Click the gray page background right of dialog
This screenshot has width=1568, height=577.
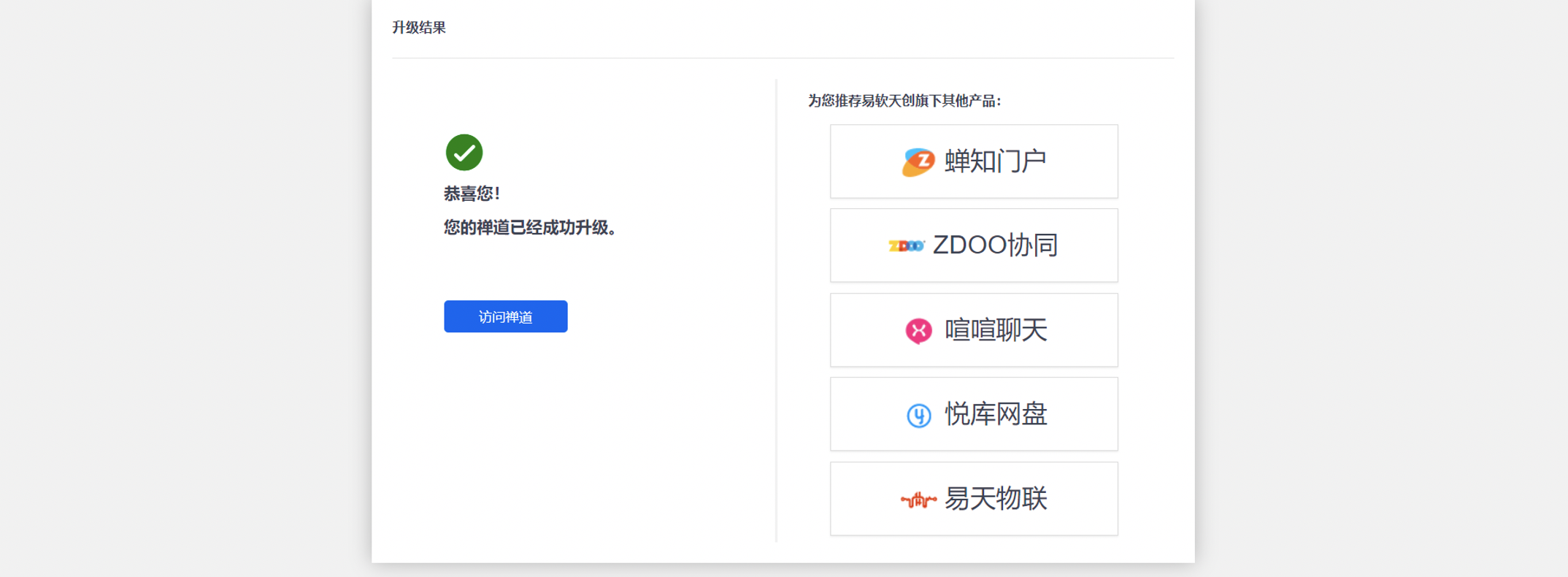tap(1380, 292)
